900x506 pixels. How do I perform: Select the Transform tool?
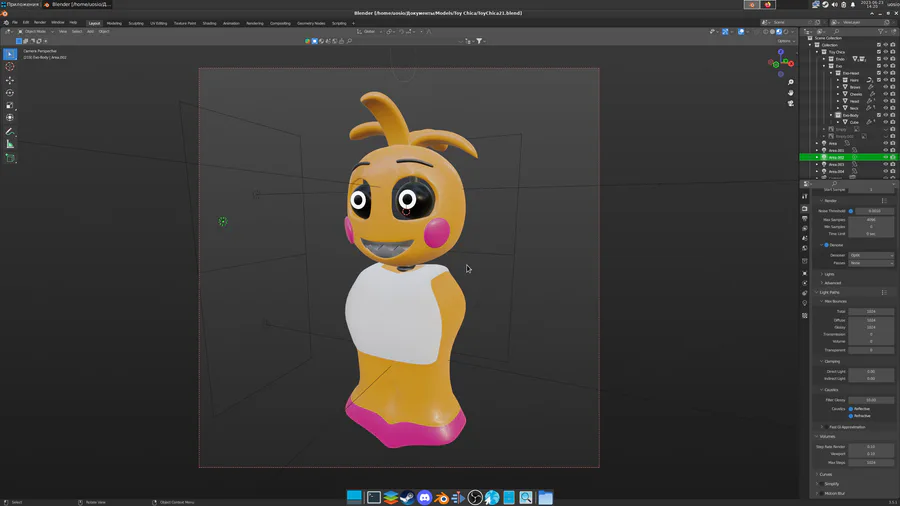tap(10, 118)
